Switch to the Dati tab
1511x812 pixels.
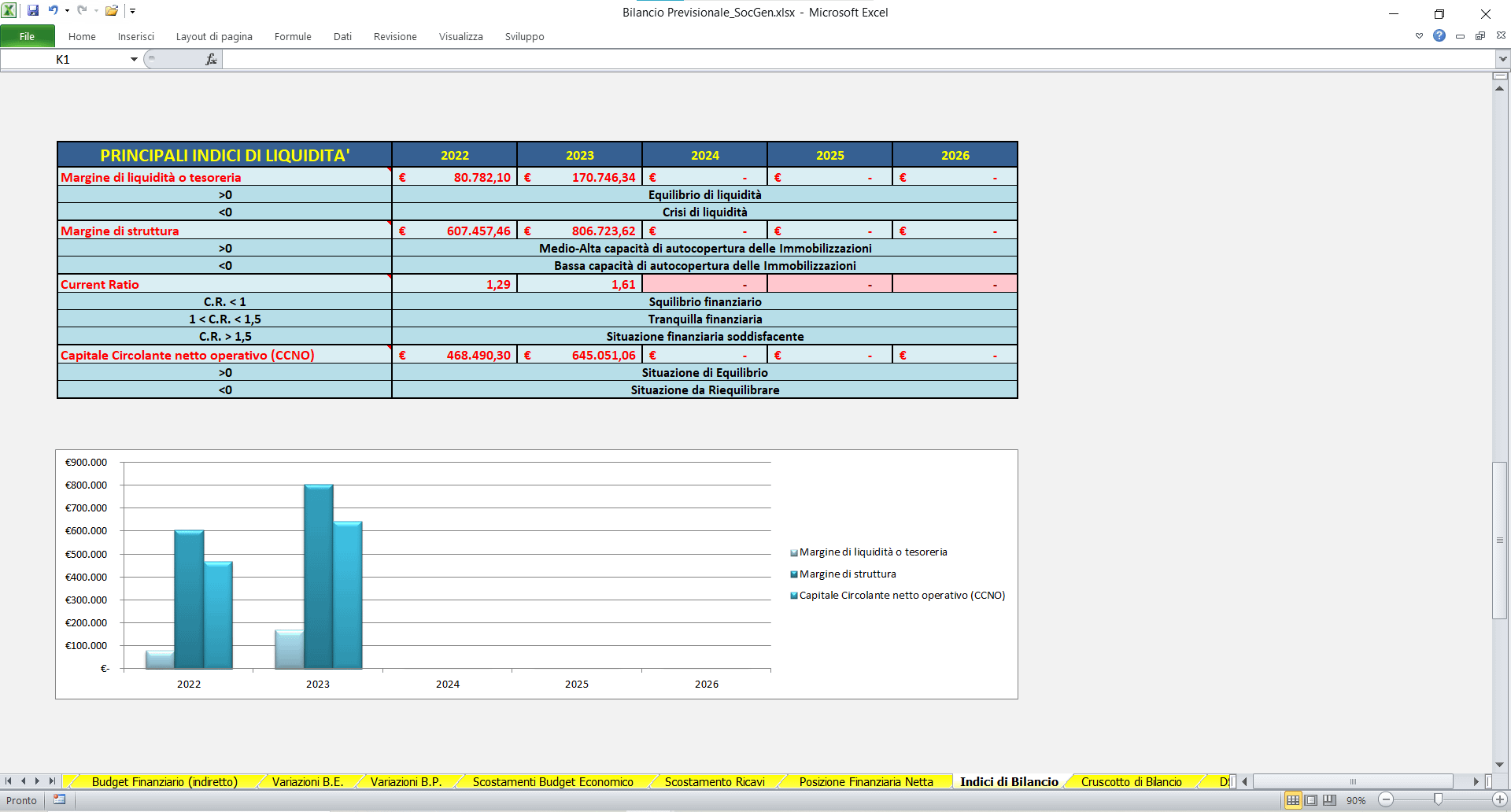coord(342,36)
